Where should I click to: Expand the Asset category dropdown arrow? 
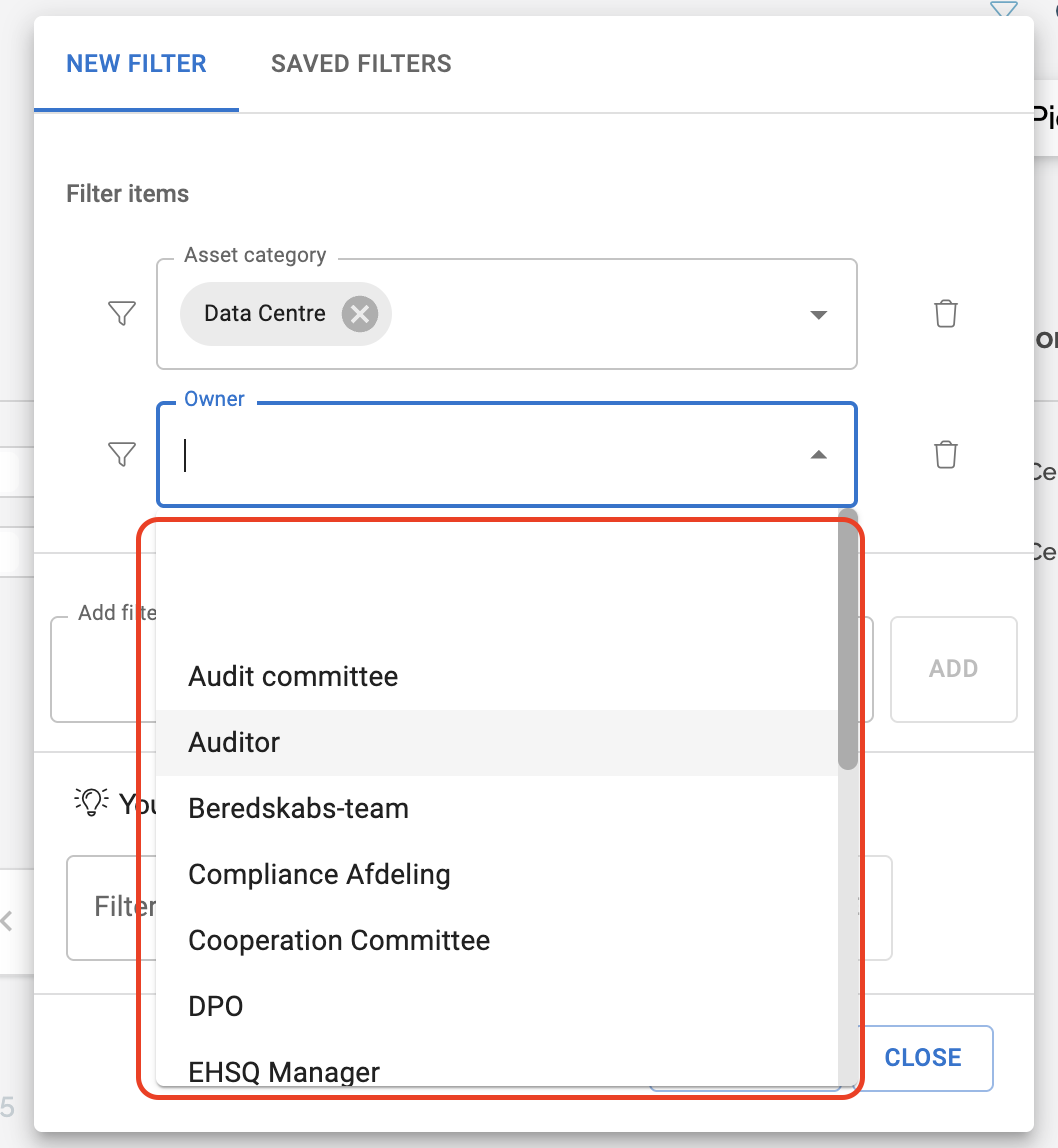click(x=818, y=315)
